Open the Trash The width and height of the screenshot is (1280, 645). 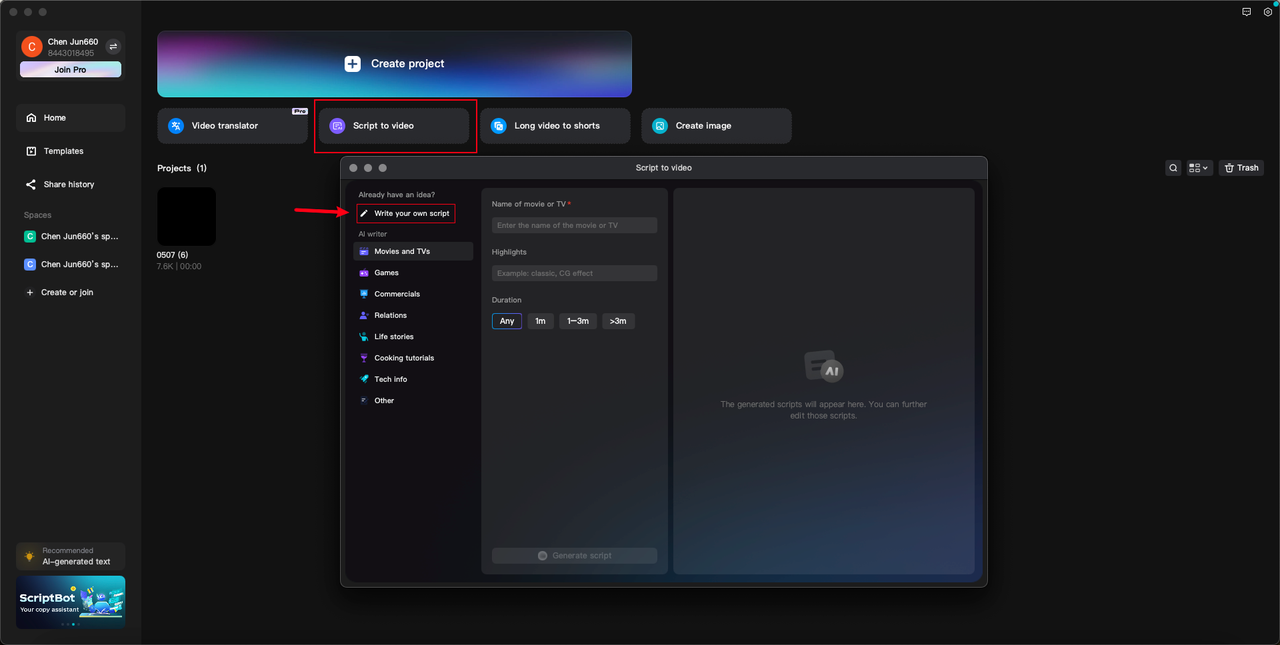pyautogui.click(x=1241, y=168)
